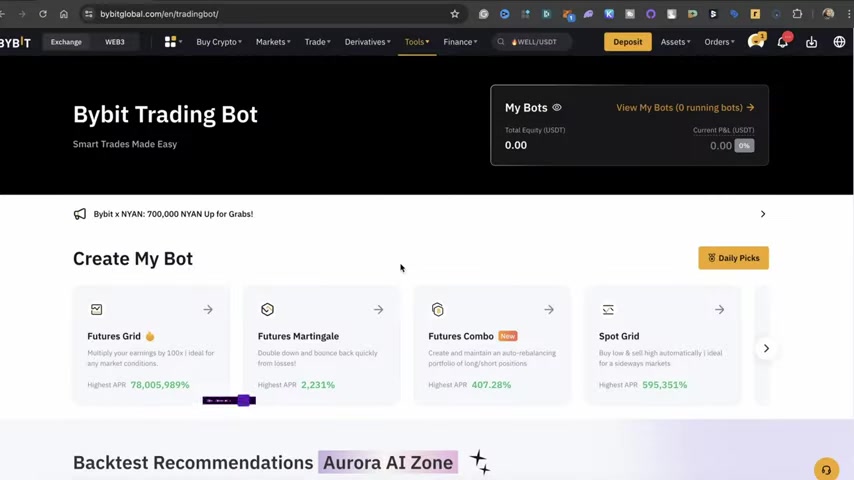Viewport: 854px width, 480px height.
Task: Reload the browser page
Action: (x=42, y=14)
